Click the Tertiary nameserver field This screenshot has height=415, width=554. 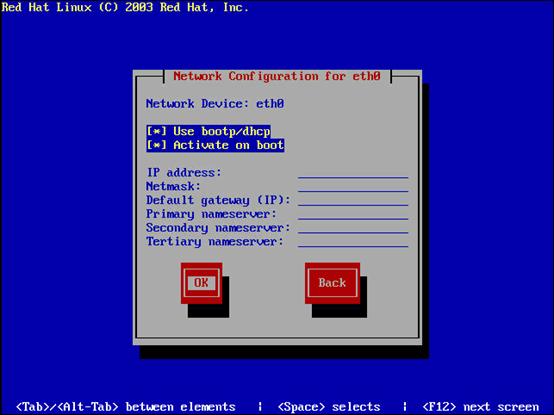click(x=353, y=242)
